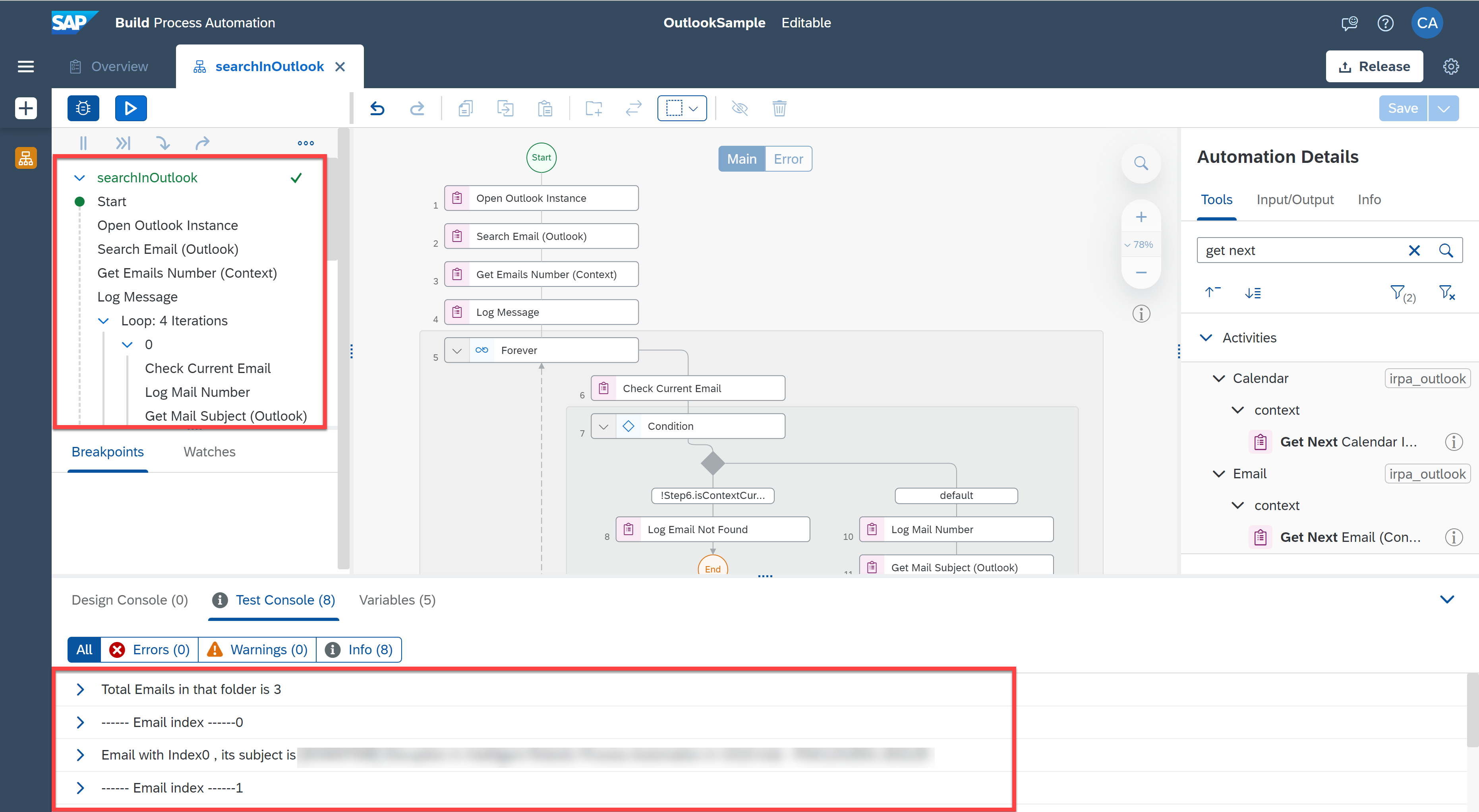Viewport: 1479px width, 812px height.
Task: Collapse the Calendar activity group
Action: click(1219, 379)
